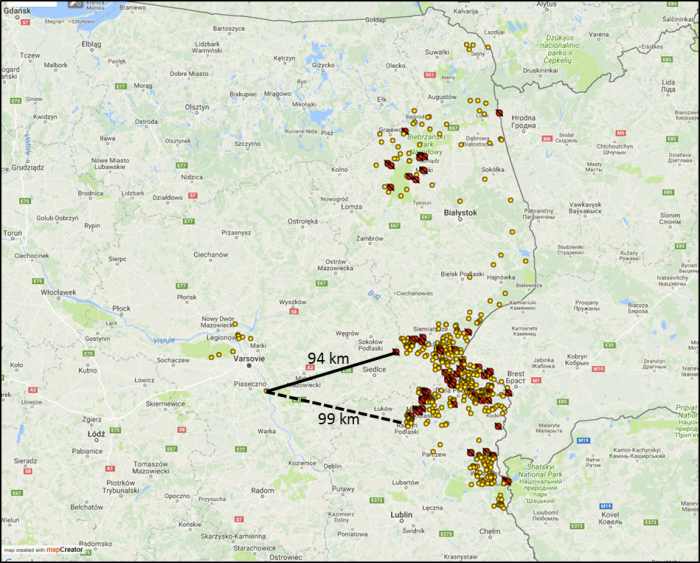Select the Łomża town label
Image resolution: width=700 pixels, height=563 pixels.
tap(351, 207)
